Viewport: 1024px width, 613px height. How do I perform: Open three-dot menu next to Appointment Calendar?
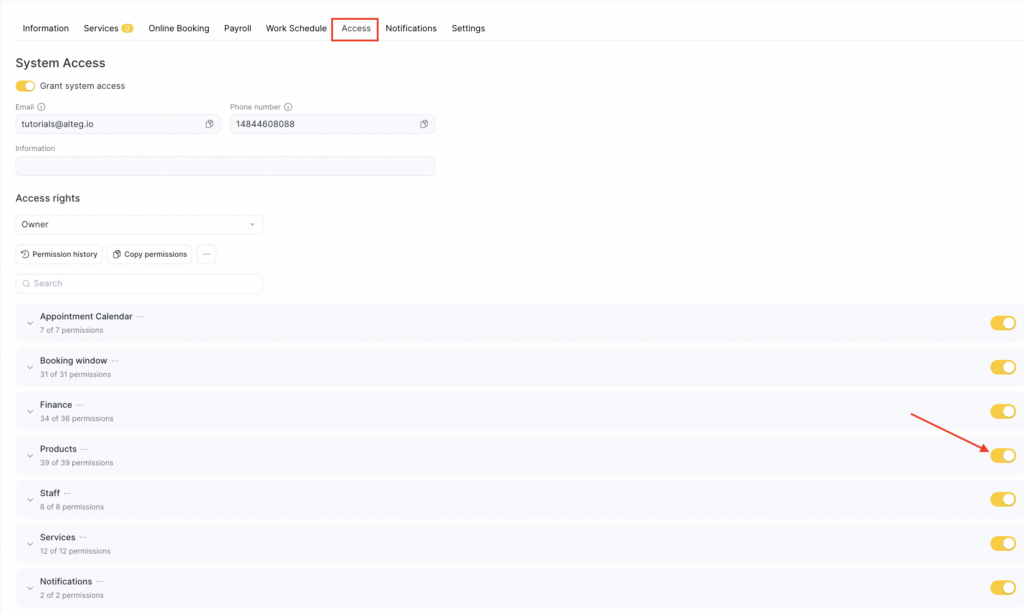coord(141,317)
